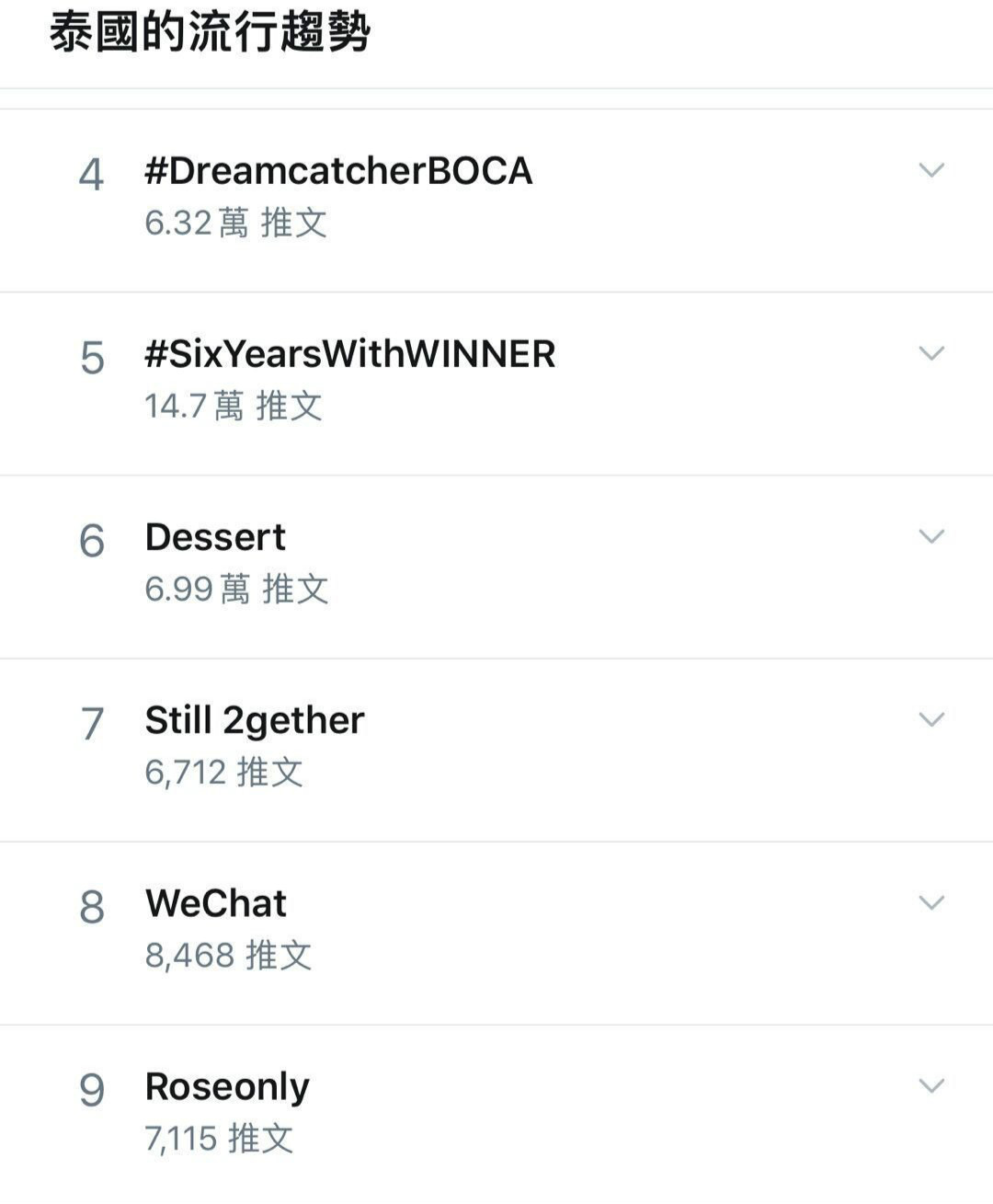This screenshot has height=1204, width=993.
Task: Expand the Still 2gether trend chevron
Action: point(931,719)
